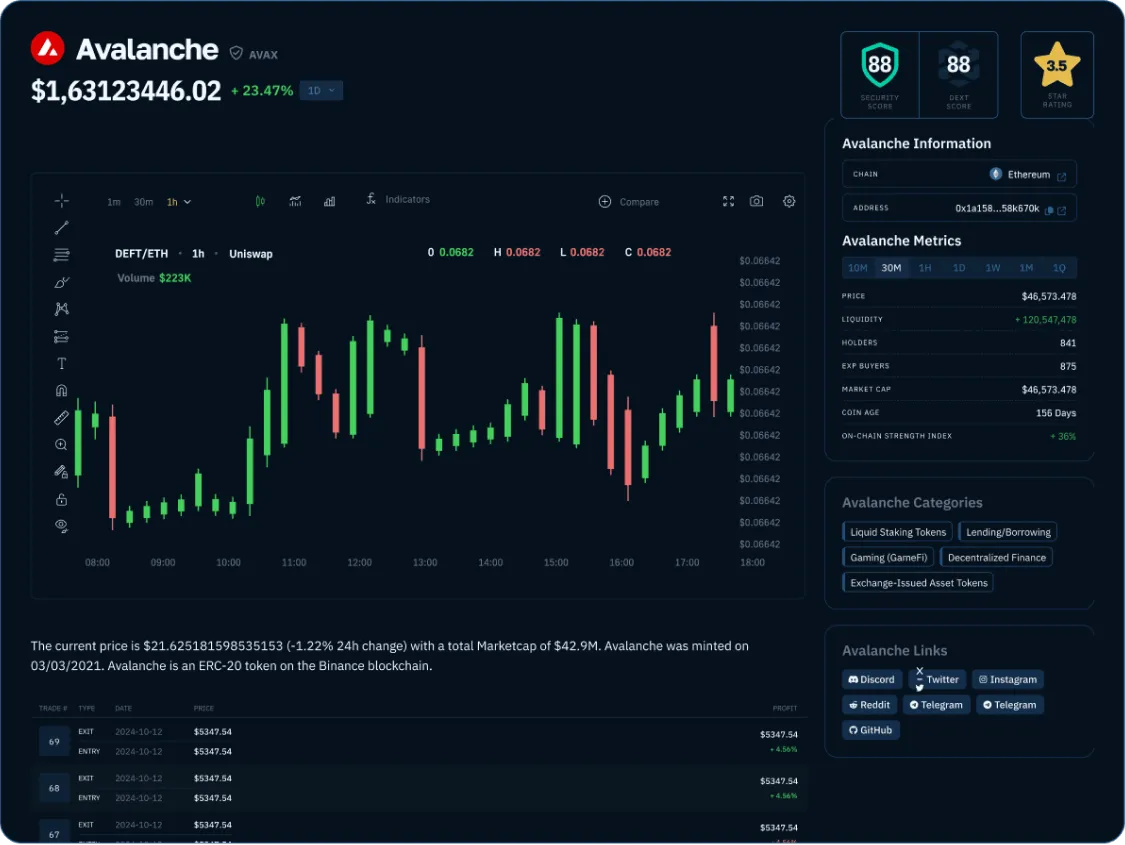Click the Exp Buyers value 875
The width and height of the screenshot is (1125, 845).
(x=1068, y=367)
